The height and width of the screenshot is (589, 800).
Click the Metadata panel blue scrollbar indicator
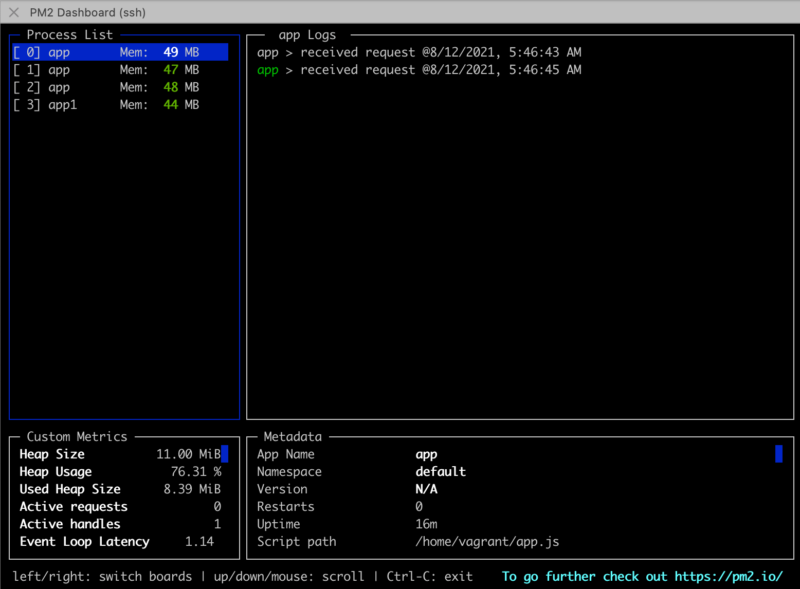(x=778, y=454)
